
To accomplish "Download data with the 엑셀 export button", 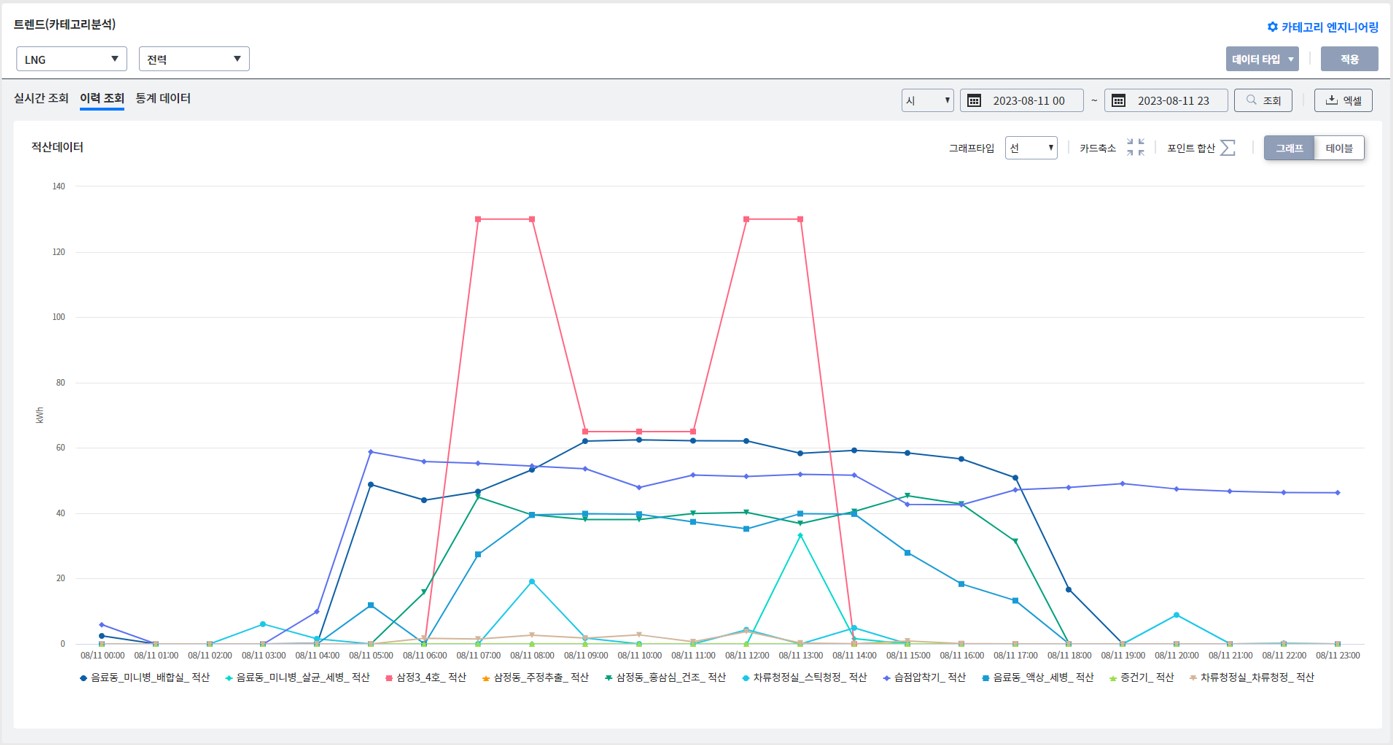I will click(x=1343, y=100).
